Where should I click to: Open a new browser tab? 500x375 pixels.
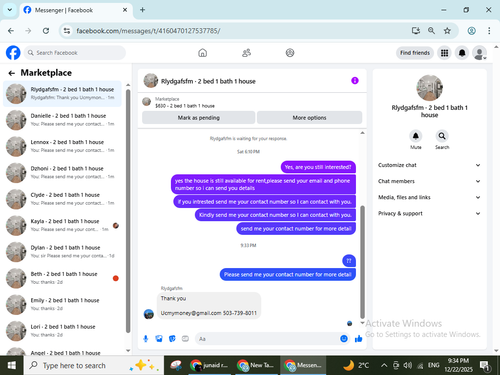(x=142, y=10)
